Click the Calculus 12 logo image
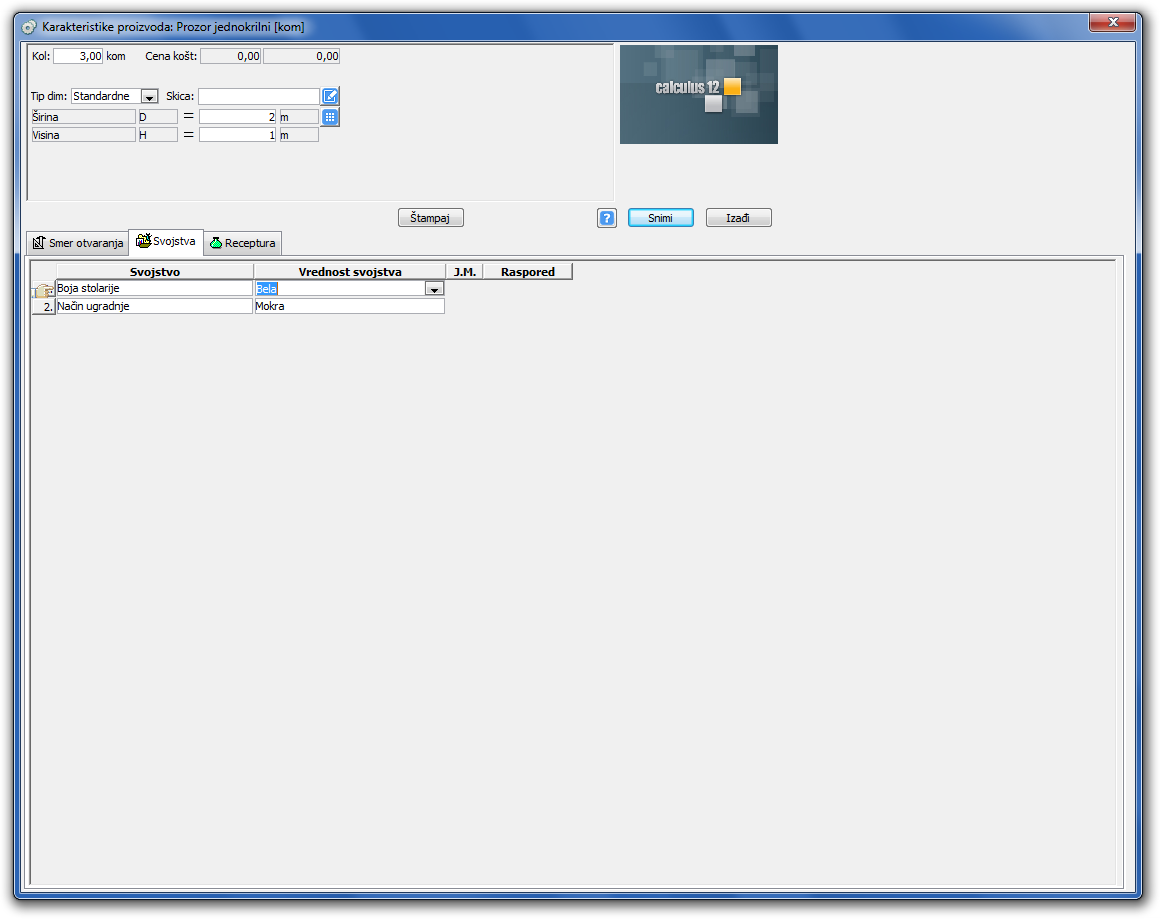The image size is (1161, 919). click(698, 94)
